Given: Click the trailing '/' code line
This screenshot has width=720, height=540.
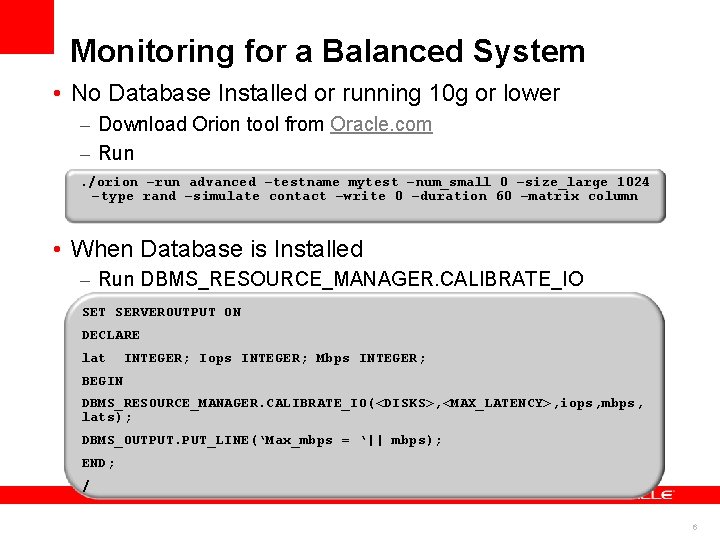Looking at the screenshot, I should (x=86, y=485).
